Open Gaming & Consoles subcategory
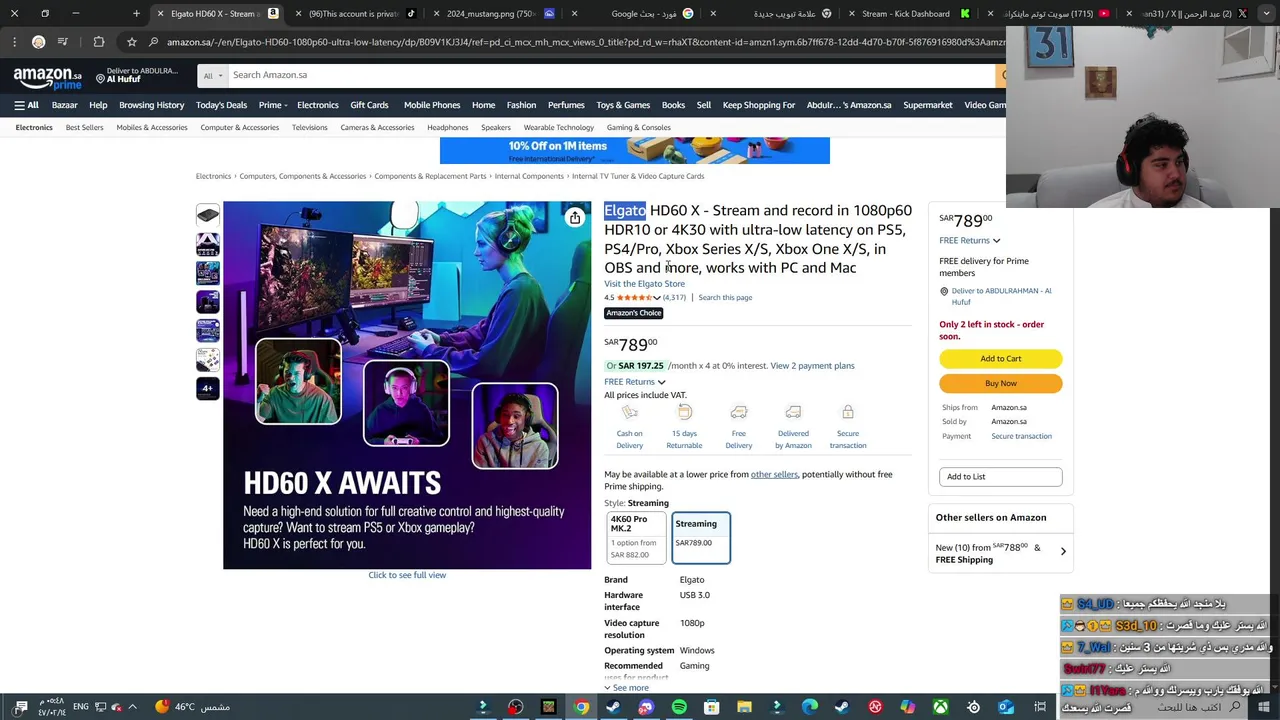This screenshot has height=720, width=1280. click(x=638, y=128)
